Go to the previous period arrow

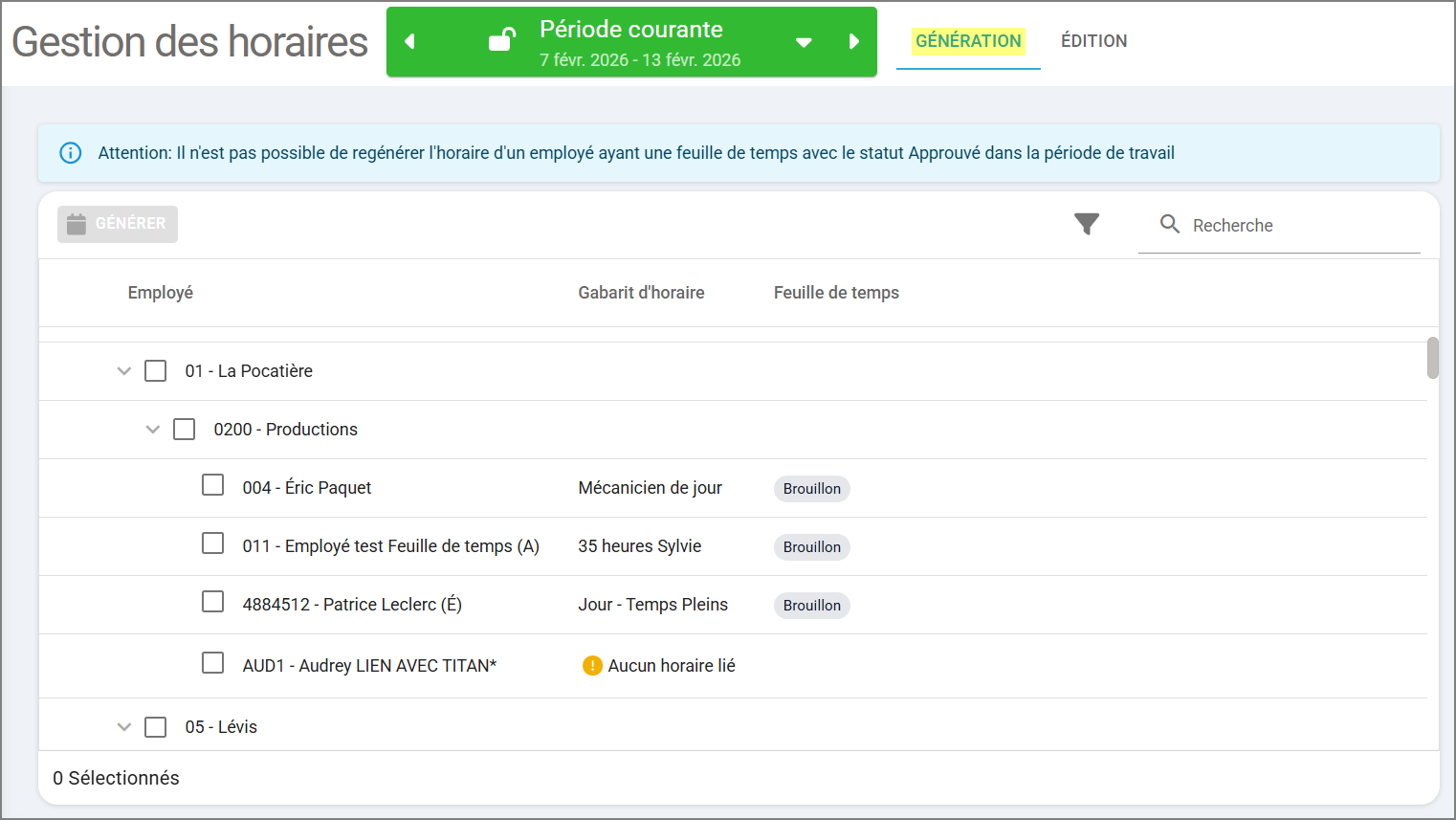click(x=409, y=41)
